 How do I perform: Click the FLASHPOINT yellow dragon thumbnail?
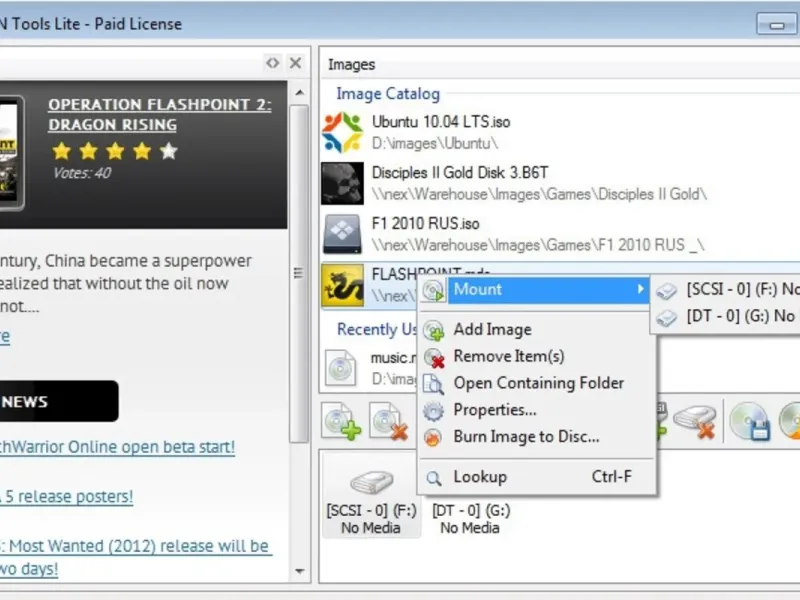tap(342, 285)
